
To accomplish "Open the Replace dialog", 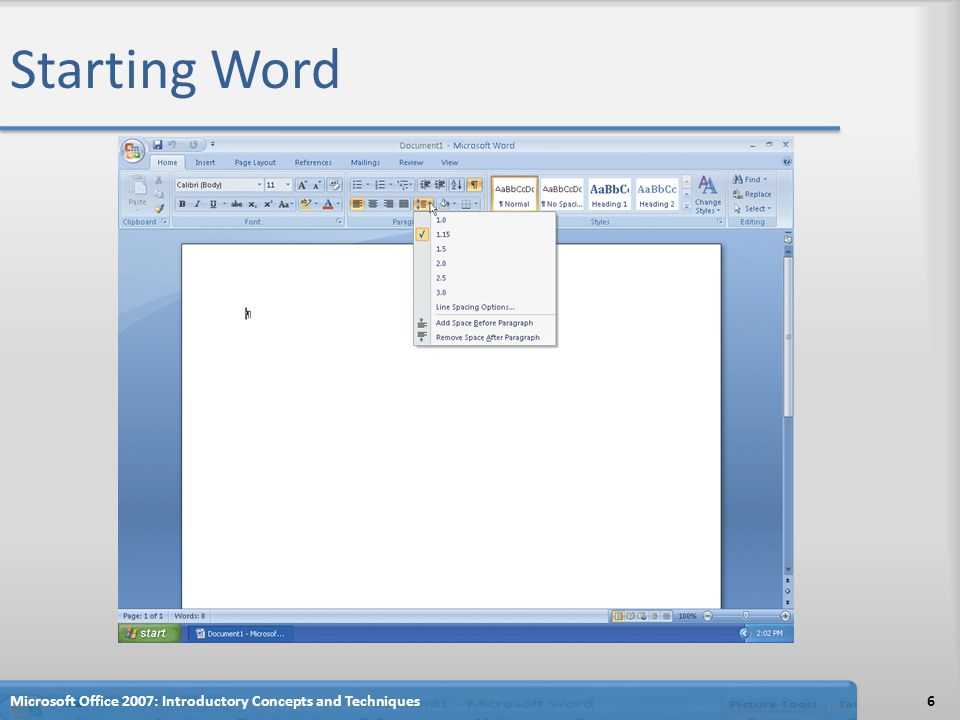I will tap(752, 194).
